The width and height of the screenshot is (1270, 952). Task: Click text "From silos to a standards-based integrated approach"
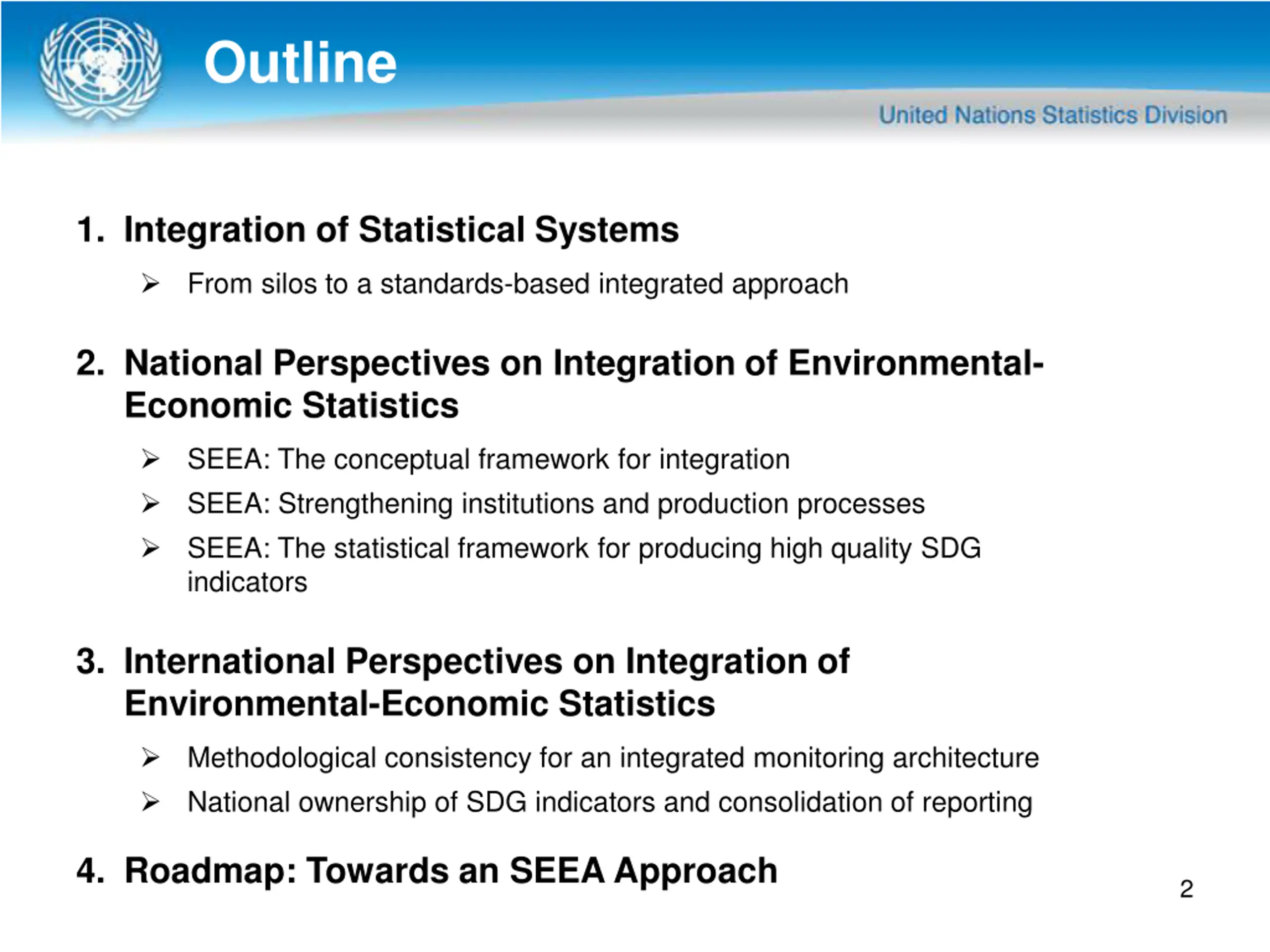518,284
